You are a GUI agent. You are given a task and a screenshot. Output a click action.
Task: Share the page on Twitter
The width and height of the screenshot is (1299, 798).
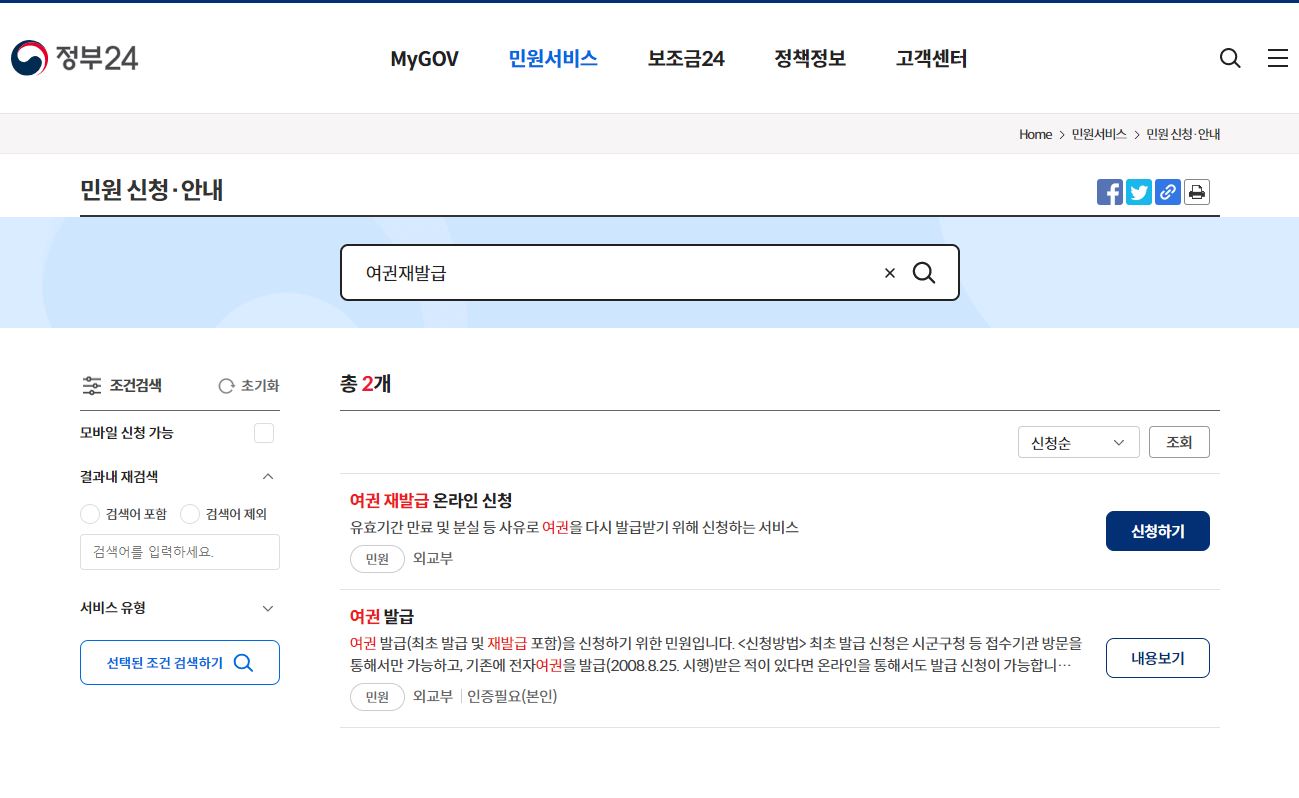tap(1138, 192)
